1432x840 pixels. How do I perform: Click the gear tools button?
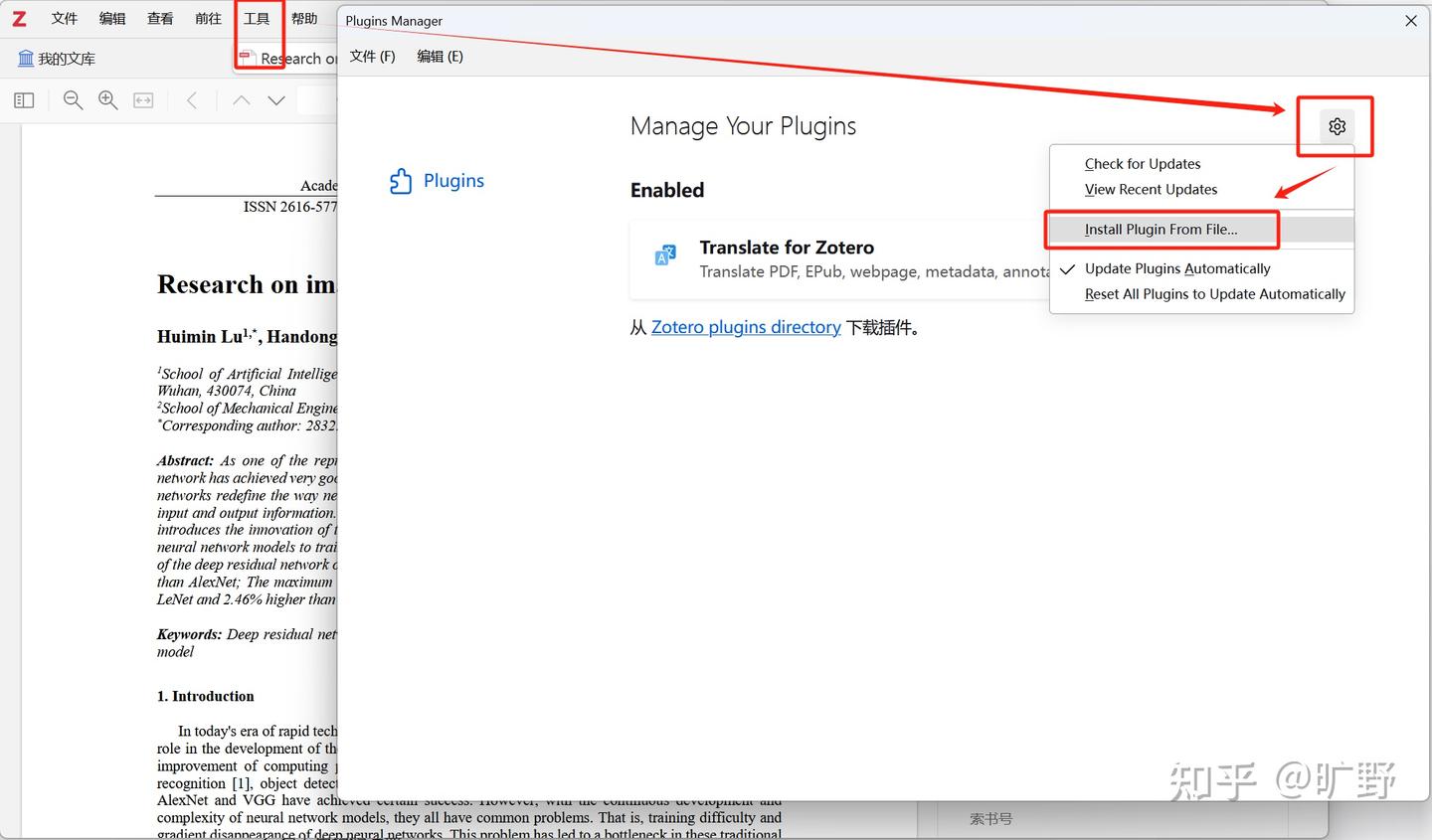pyautogui.click(x=1337, y=126)
